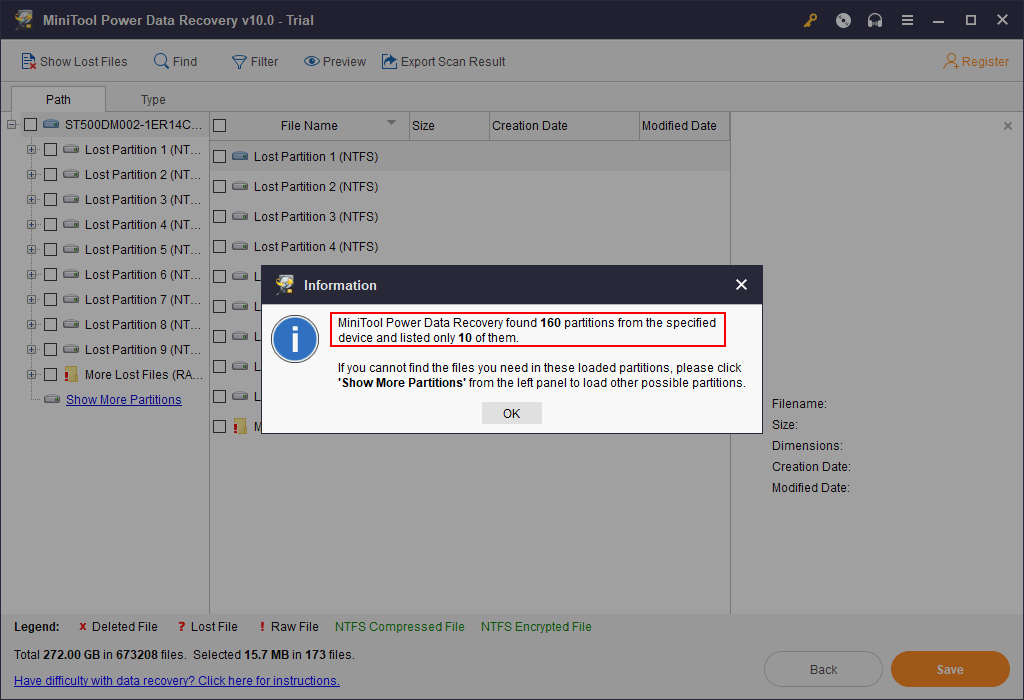The width and height of the screenshot is (1024, 700).
Task: Click the Register link
Action: pos(976,61)
